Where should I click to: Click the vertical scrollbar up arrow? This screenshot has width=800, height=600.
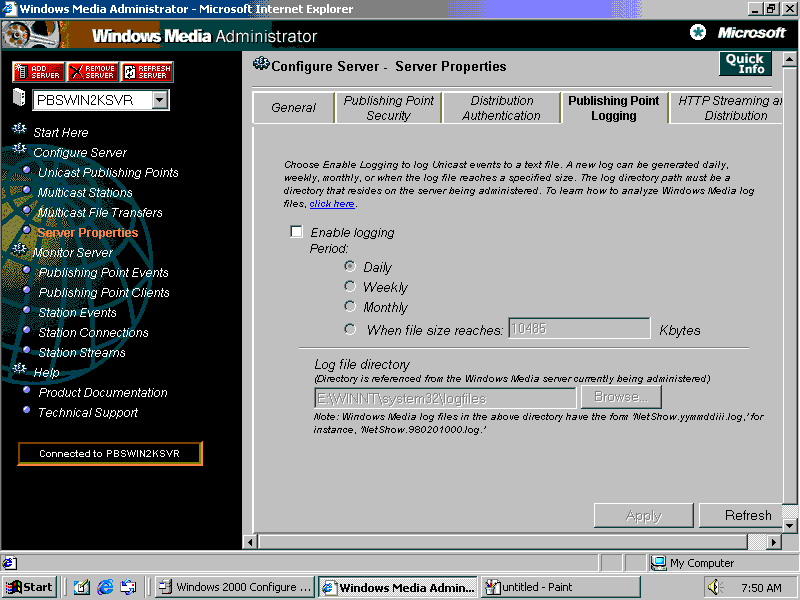click(x=789, y=60)
